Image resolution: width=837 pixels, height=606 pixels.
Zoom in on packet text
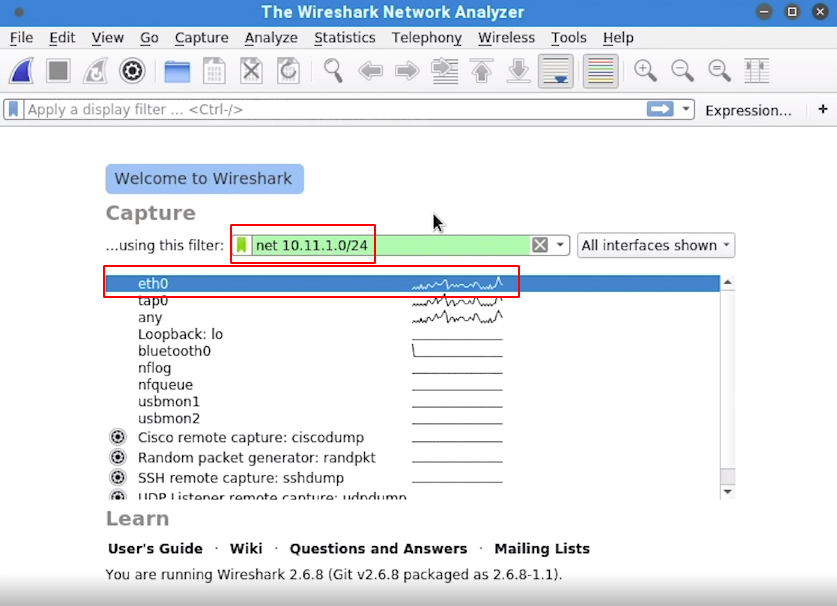[646, 72]
